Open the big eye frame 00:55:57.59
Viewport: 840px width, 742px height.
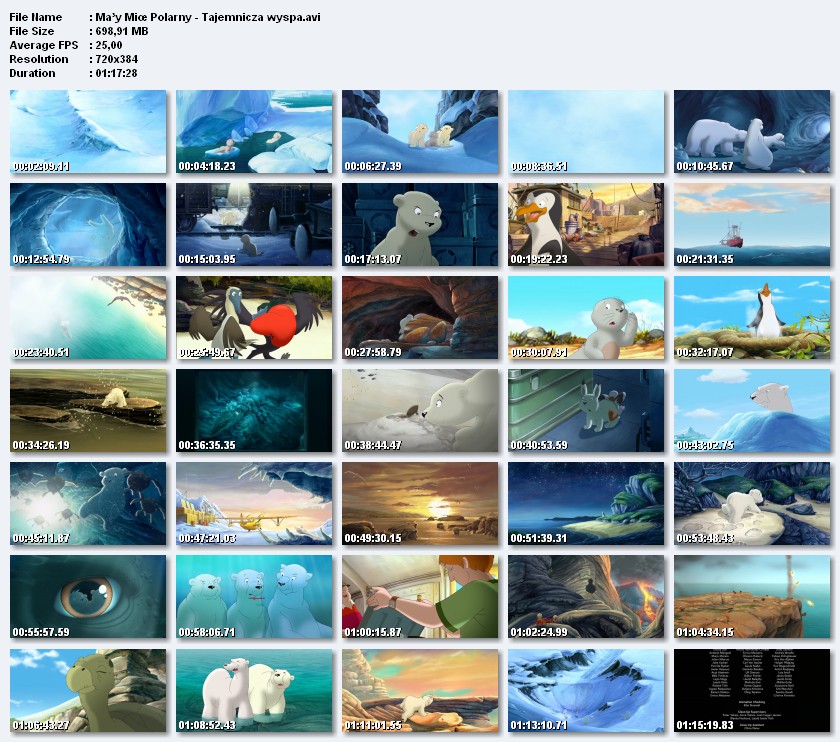click(x=88, y=597)
